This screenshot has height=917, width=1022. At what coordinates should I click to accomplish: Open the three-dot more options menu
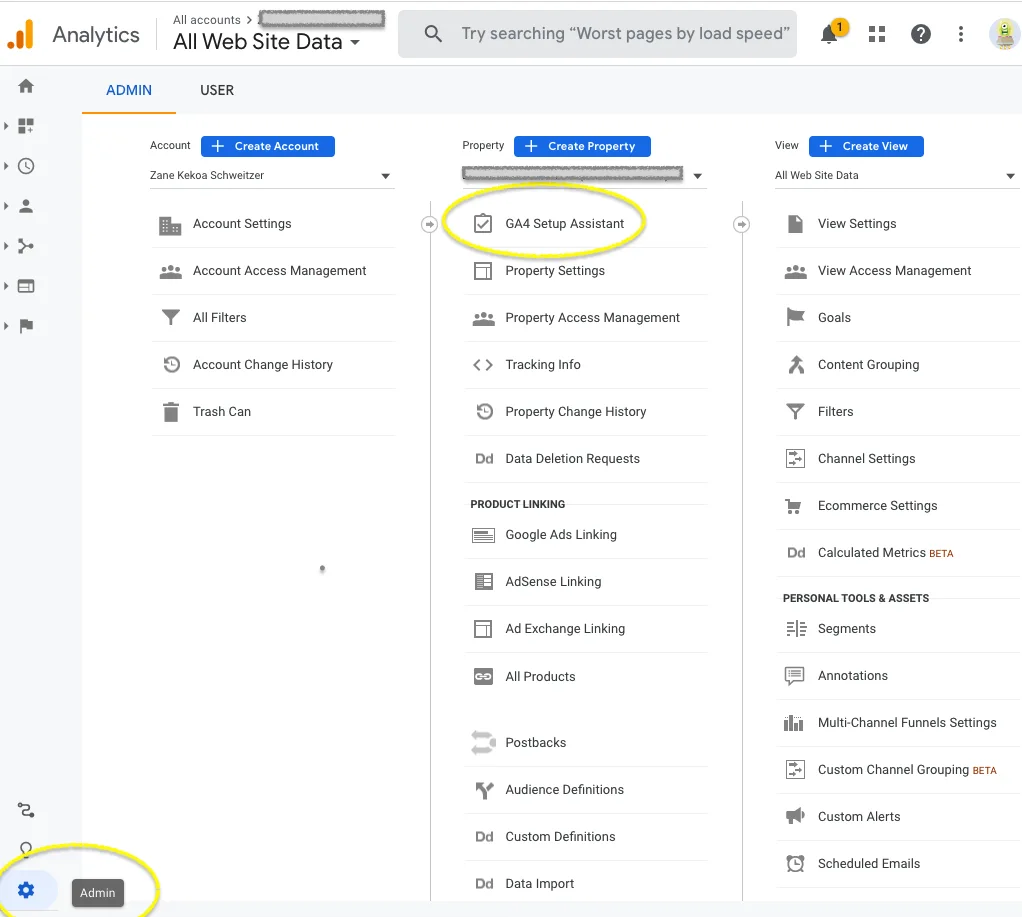tap(961, 34)
